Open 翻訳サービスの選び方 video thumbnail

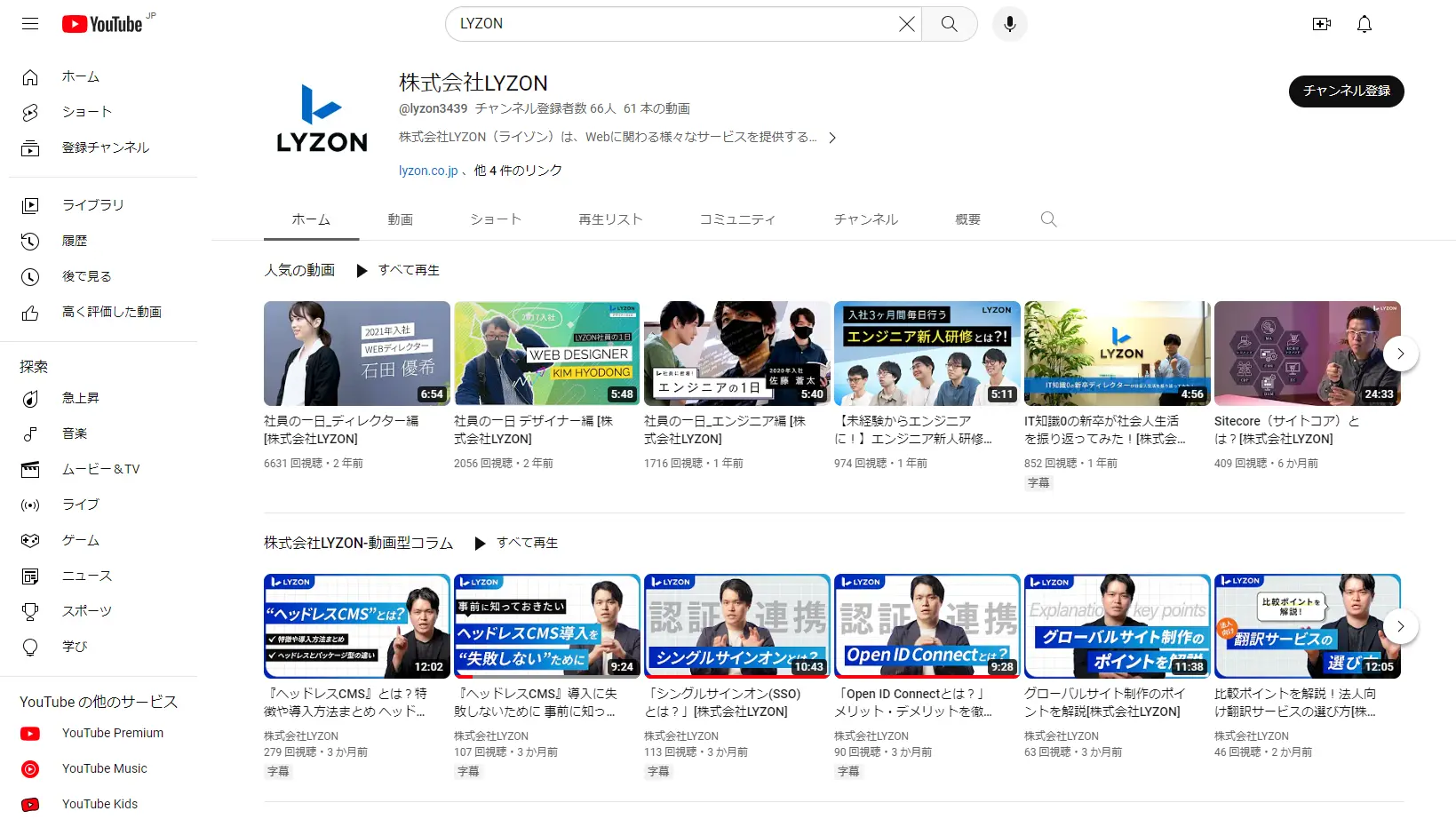tap(1308, 626)
